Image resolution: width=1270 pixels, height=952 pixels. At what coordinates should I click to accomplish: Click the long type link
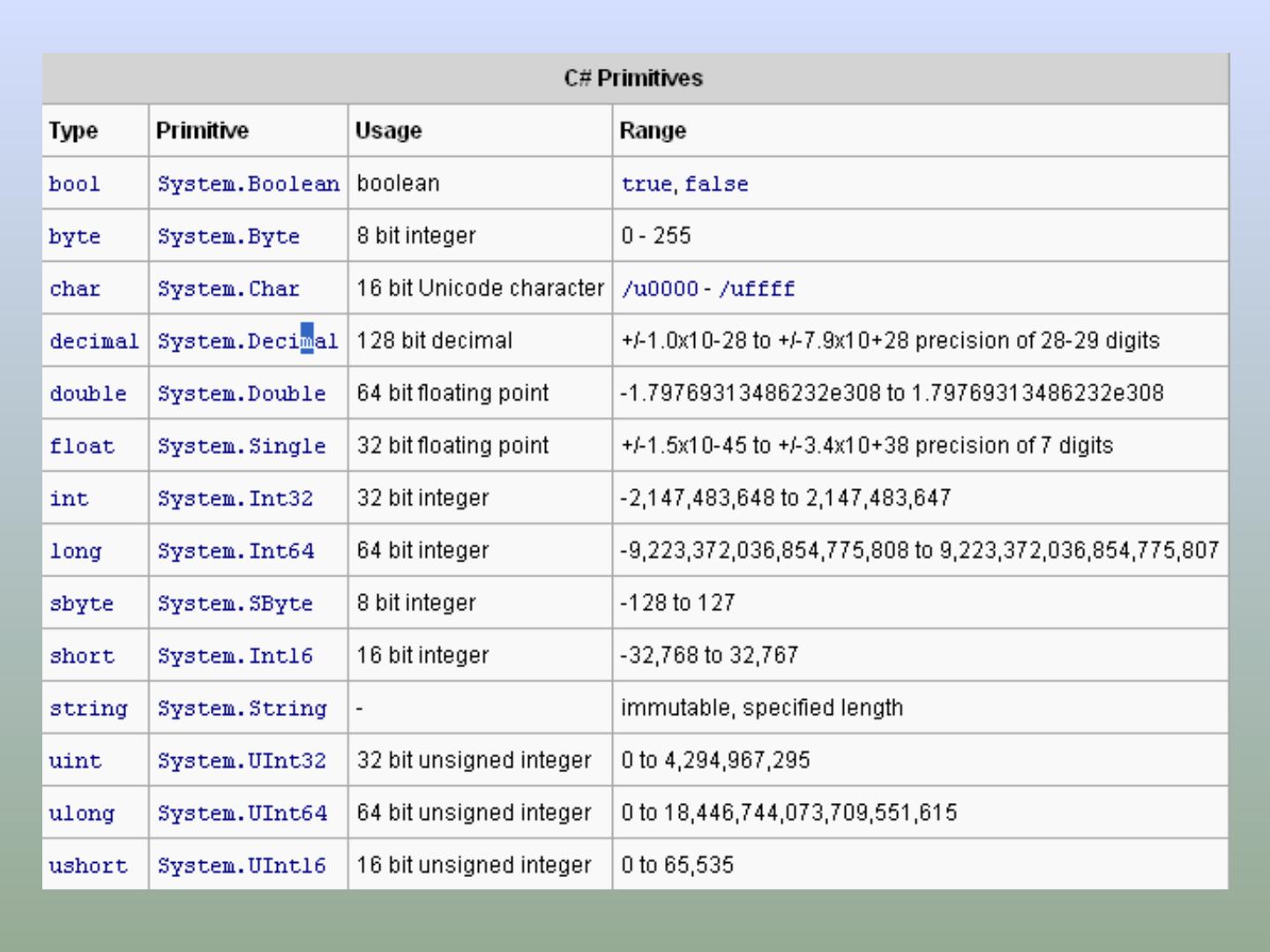(75, 552)
